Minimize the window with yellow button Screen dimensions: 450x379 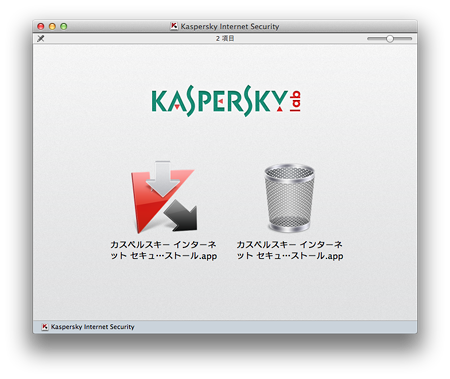point(52,26)
